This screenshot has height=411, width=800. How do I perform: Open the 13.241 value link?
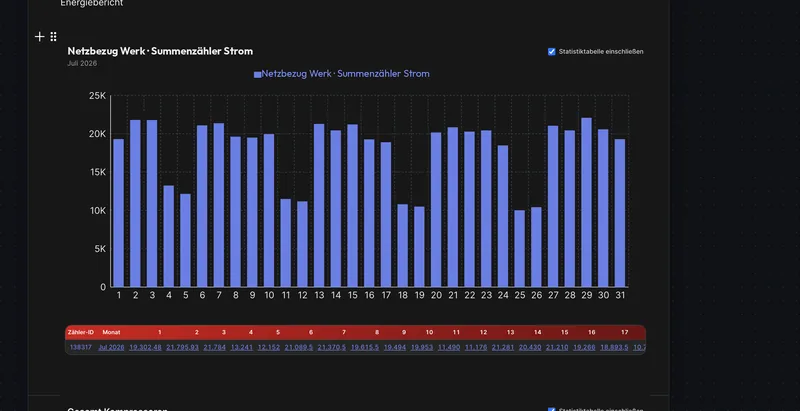click(x=242, y=347)
